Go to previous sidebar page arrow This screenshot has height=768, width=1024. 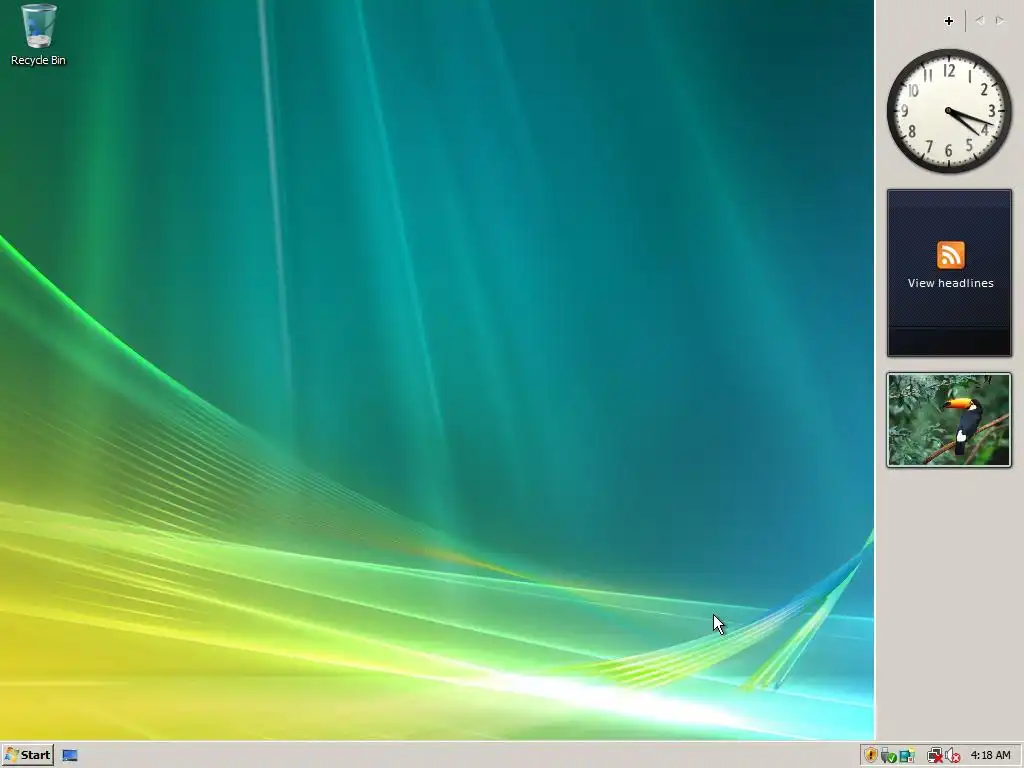click(980, 21)
